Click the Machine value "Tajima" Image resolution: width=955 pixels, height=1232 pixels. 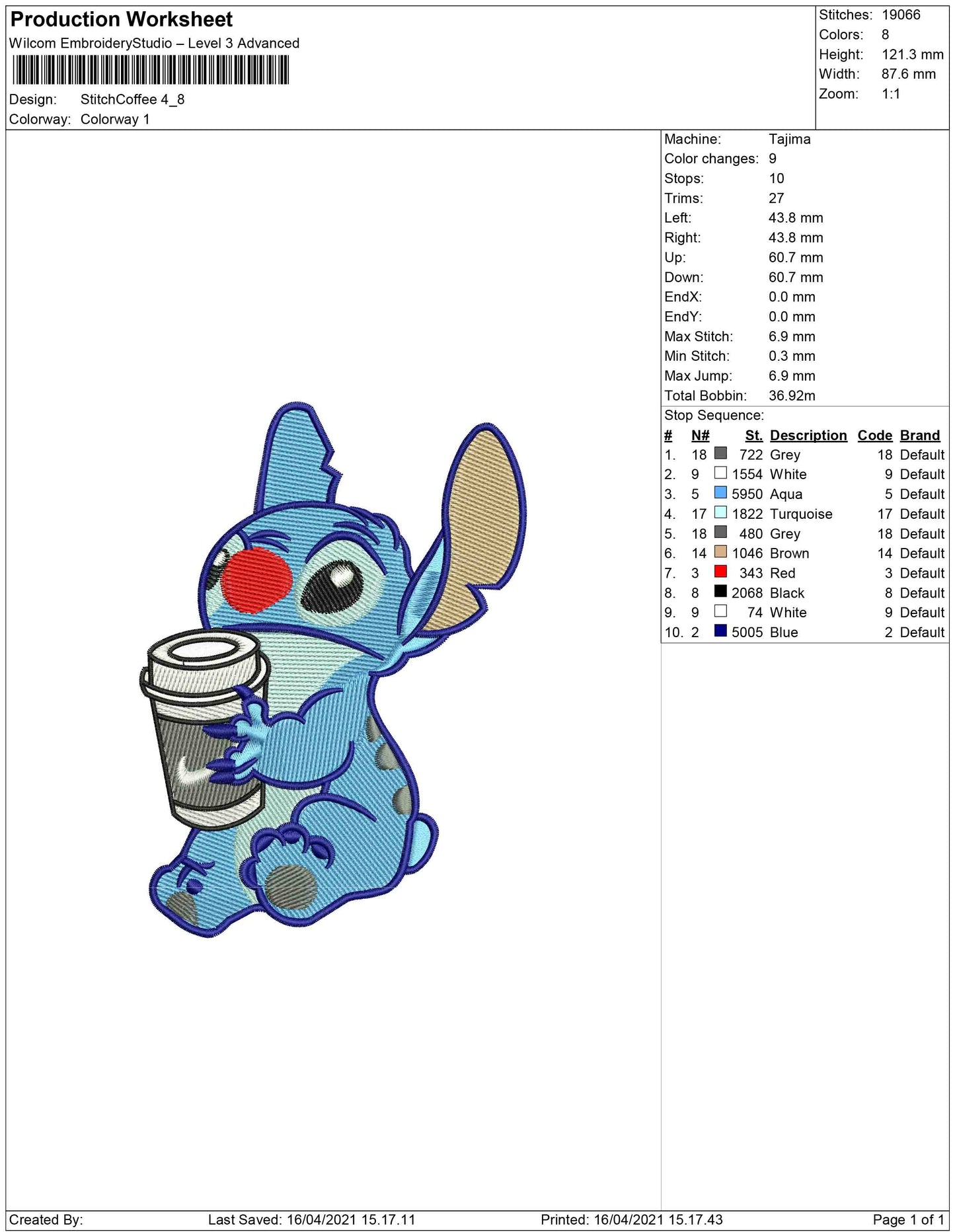point(790,139)
